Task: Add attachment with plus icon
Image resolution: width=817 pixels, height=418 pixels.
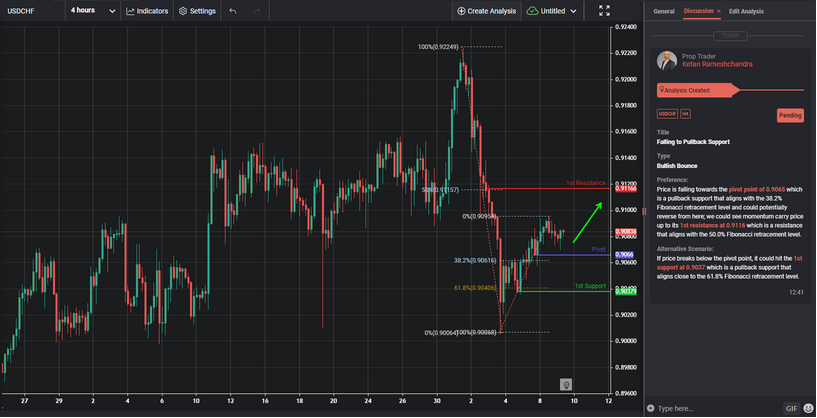Action: [x=649, y=408]
